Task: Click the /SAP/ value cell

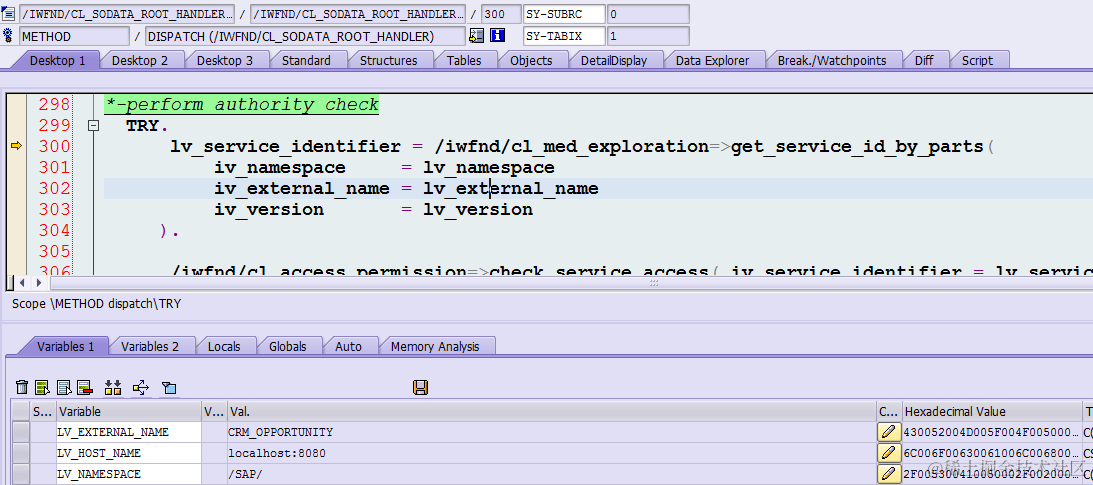Action: click(551, 474)
